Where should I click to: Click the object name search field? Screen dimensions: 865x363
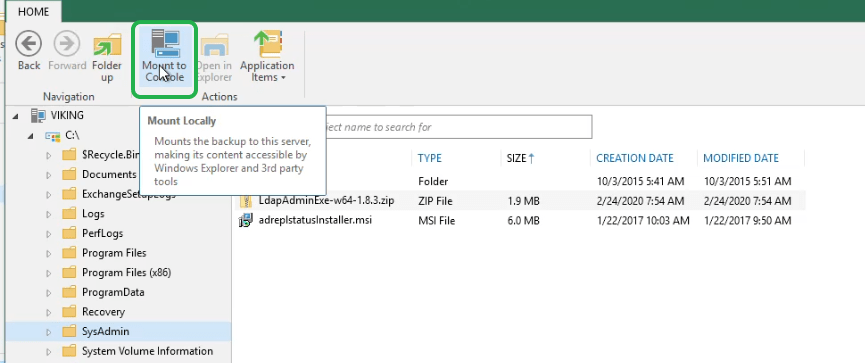click(458, 127)
